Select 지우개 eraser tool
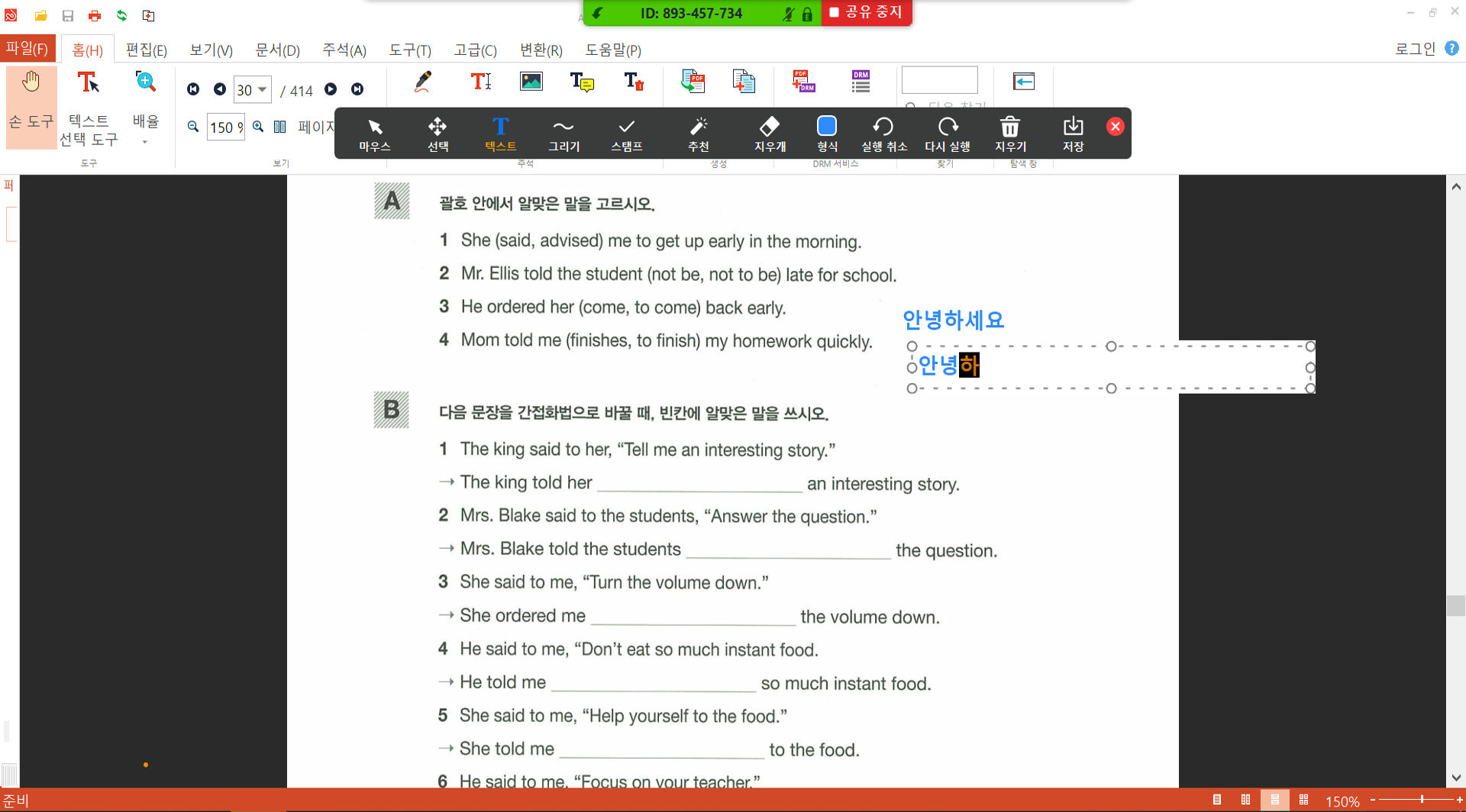Image resolution: width=1466 pixels, height=812 pixels. [x=770, y=134]
